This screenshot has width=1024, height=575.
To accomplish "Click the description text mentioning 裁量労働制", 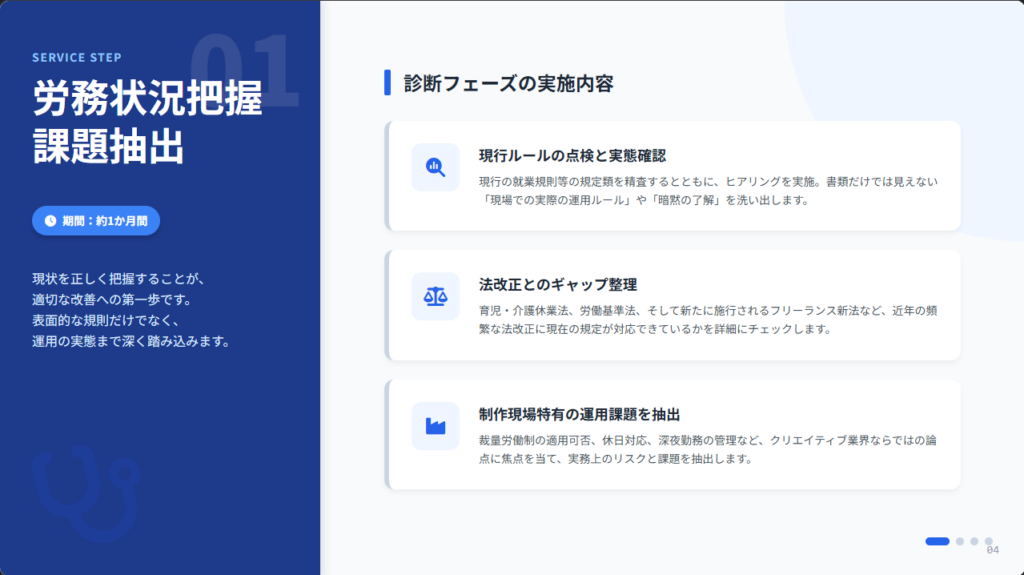I will 708,449.
